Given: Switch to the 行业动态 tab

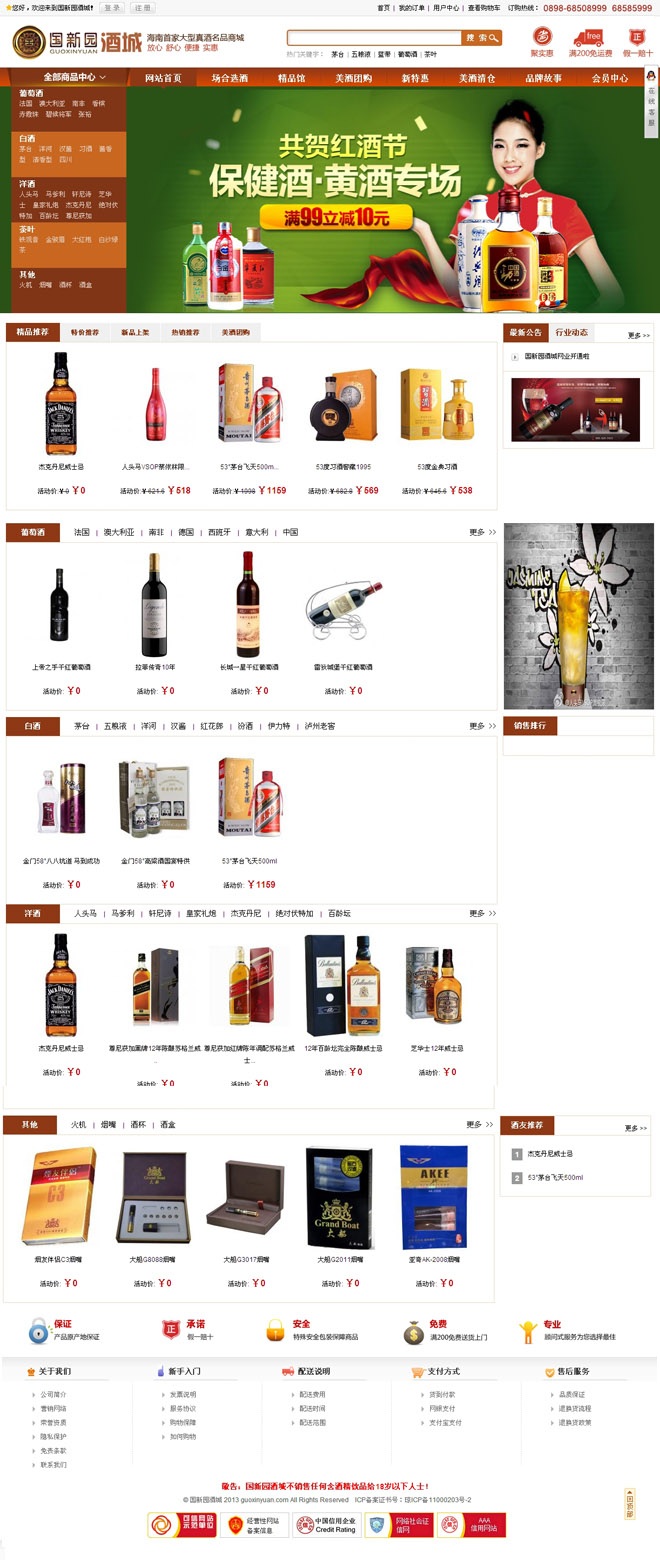Looking at the screenshot, I should (572, 332).
